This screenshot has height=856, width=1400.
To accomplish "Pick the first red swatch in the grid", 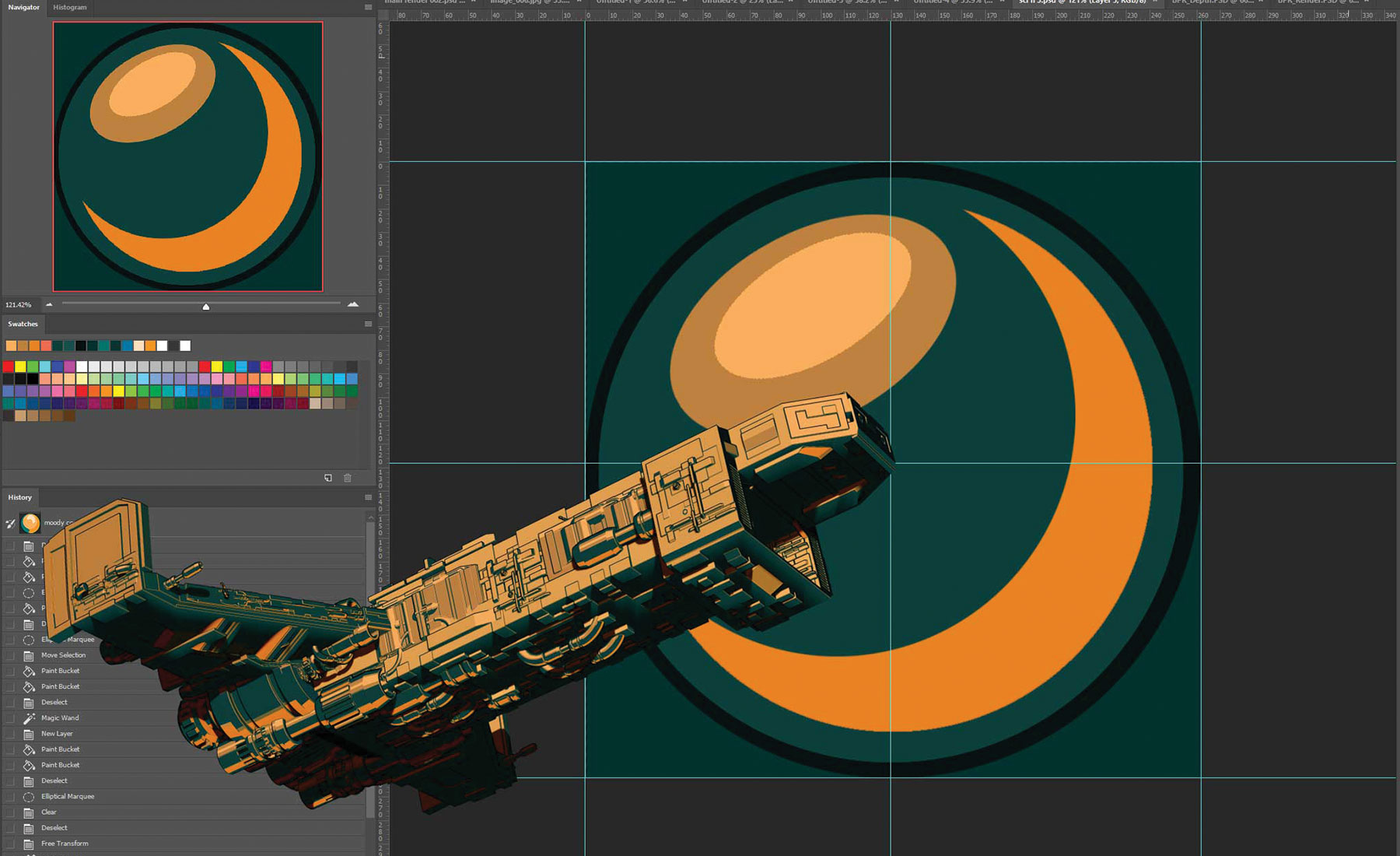I will pyautogui.click(x=9, y=367).
